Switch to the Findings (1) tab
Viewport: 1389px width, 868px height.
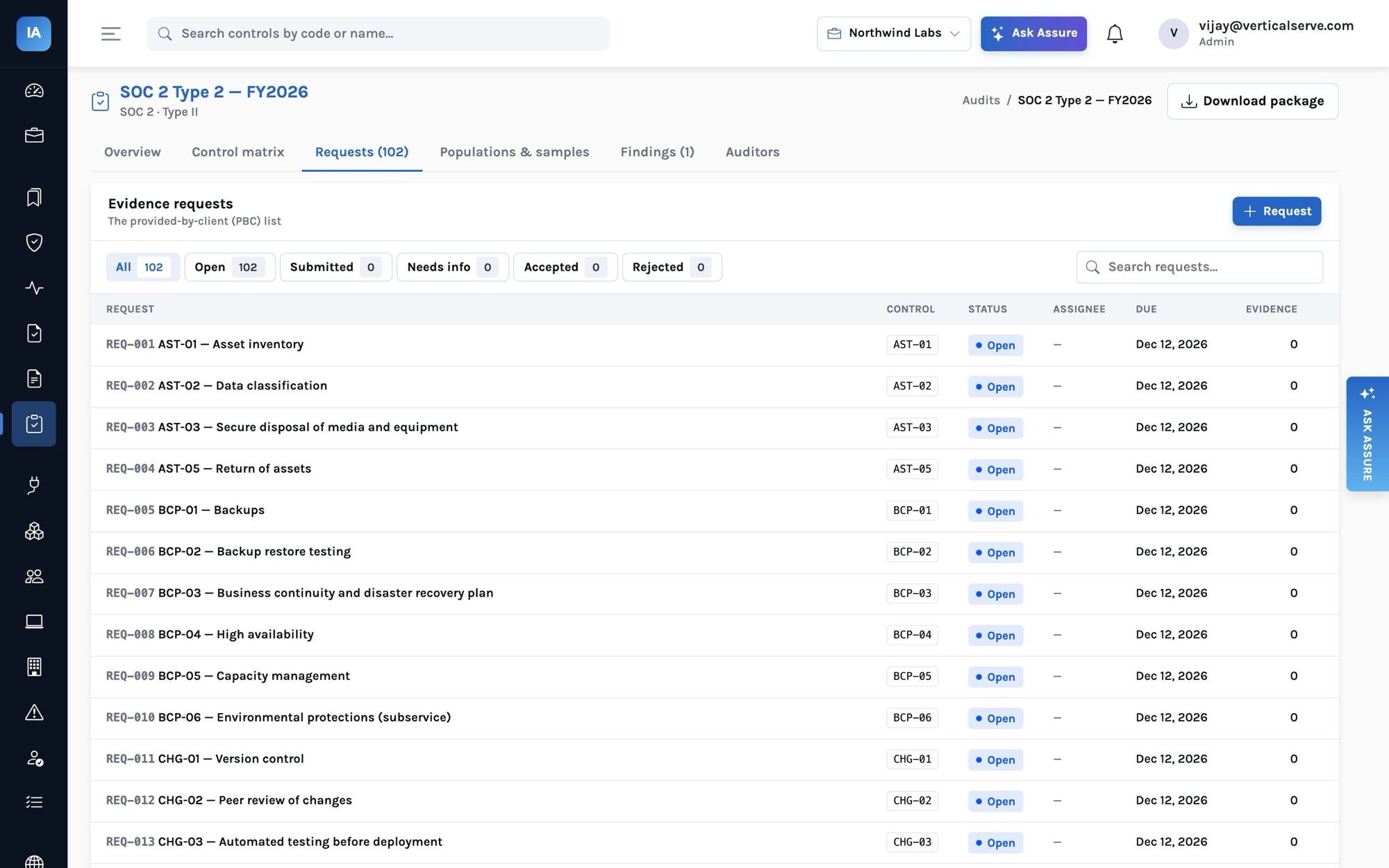point(657,152)
